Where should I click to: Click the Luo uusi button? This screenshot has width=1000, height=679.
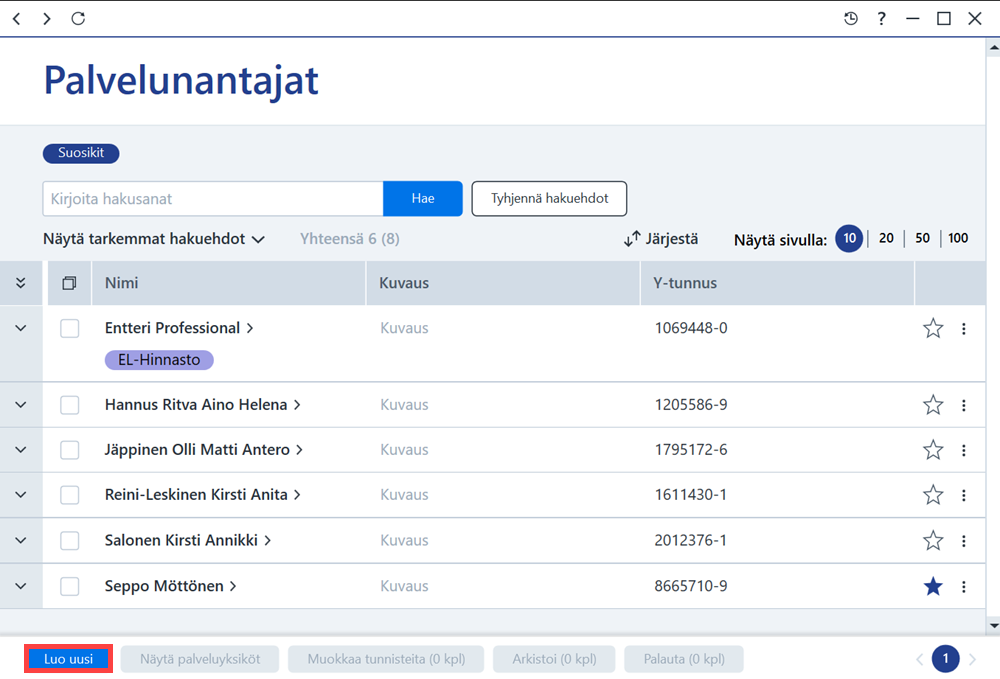point(69,659)
